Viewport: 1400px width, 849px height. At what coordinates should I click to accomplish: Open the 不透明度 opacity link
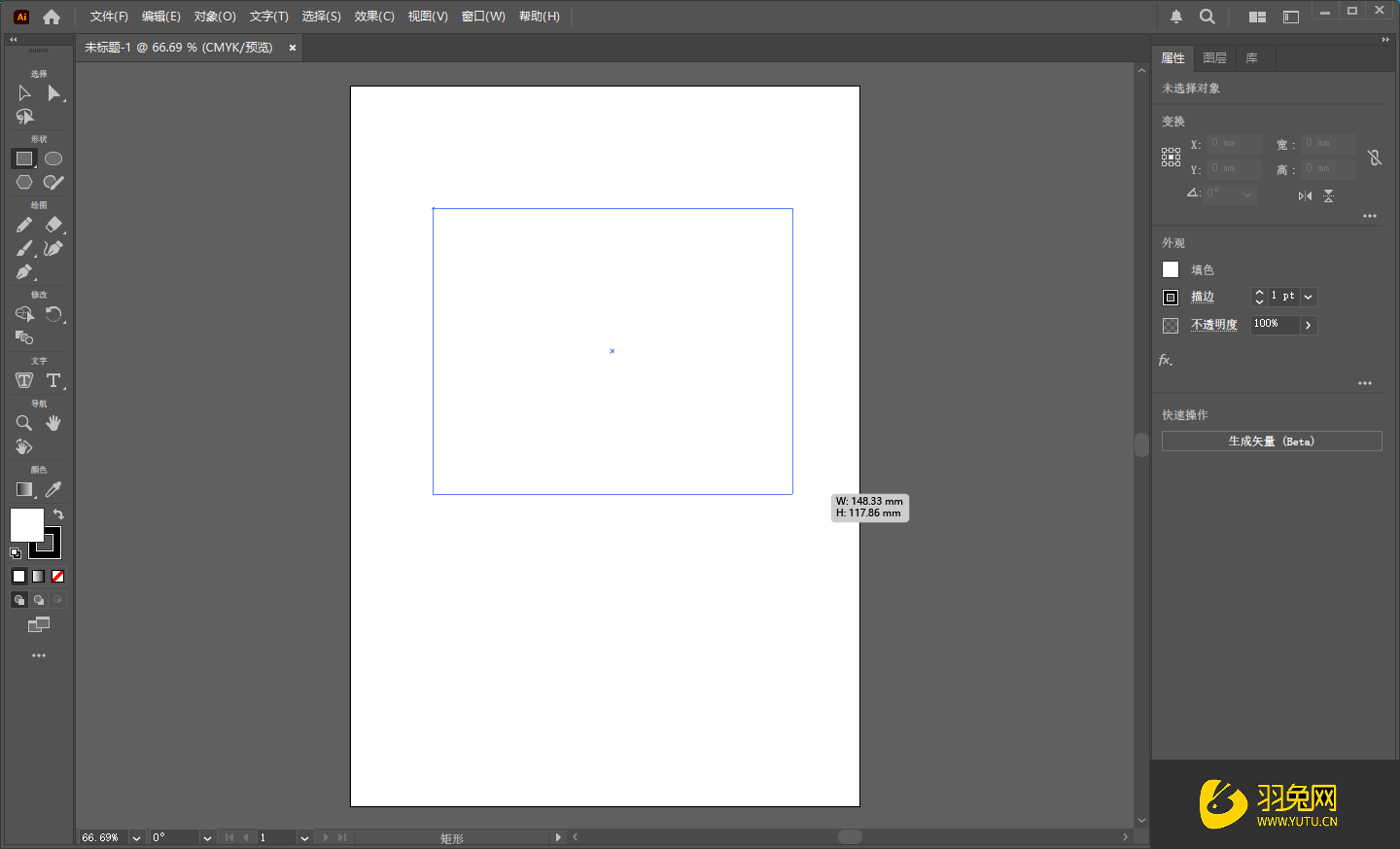(x=1214, y=325)
